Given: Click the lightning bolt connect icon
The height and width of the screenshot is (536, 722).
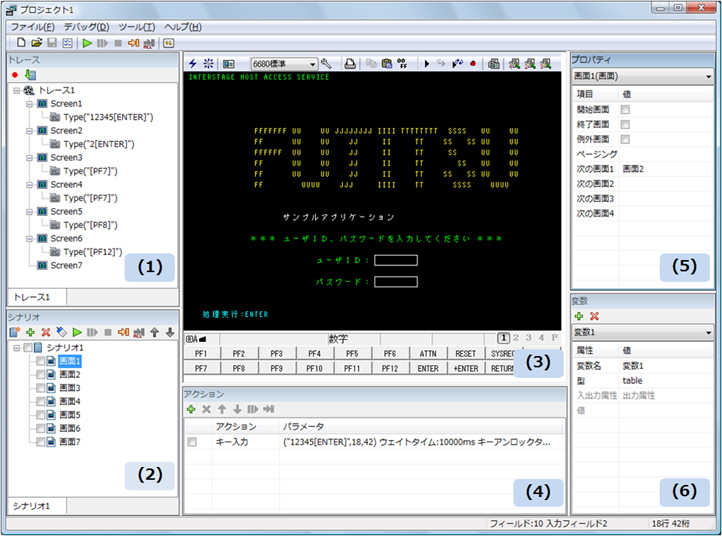Looking at the screenshot, I should (x=193, y=63).
